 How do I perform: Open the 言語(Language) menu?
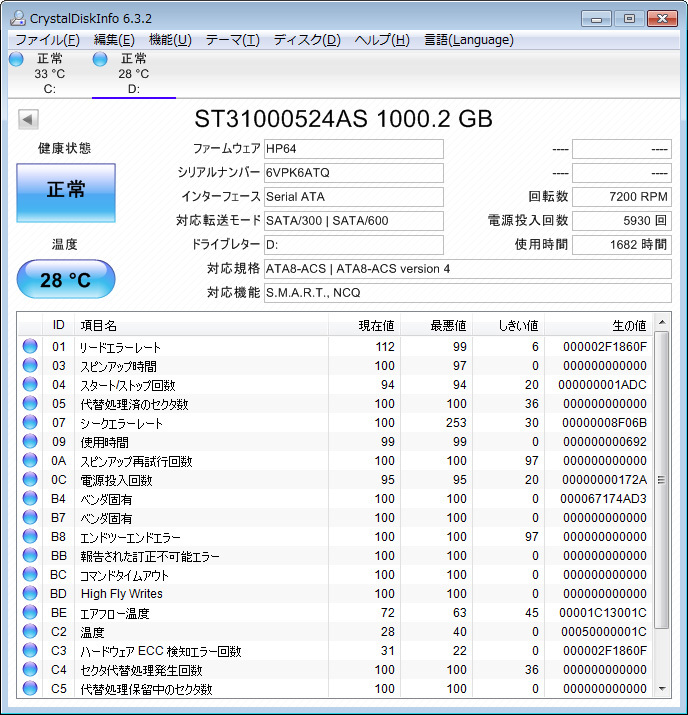(469, 40)
